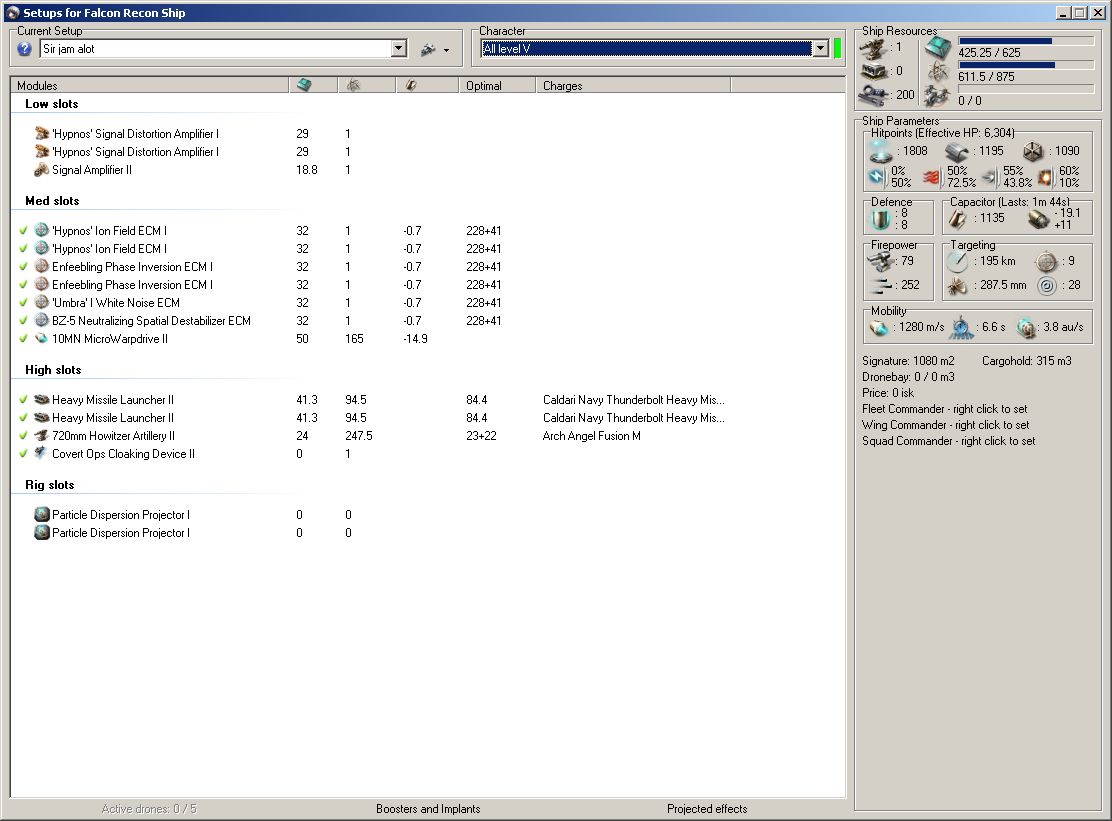Viewport: 1112px width, 821px height.
Task: Toggle first 'Hypnos' Ion Field ECM I active
Action: click(23, 230)
